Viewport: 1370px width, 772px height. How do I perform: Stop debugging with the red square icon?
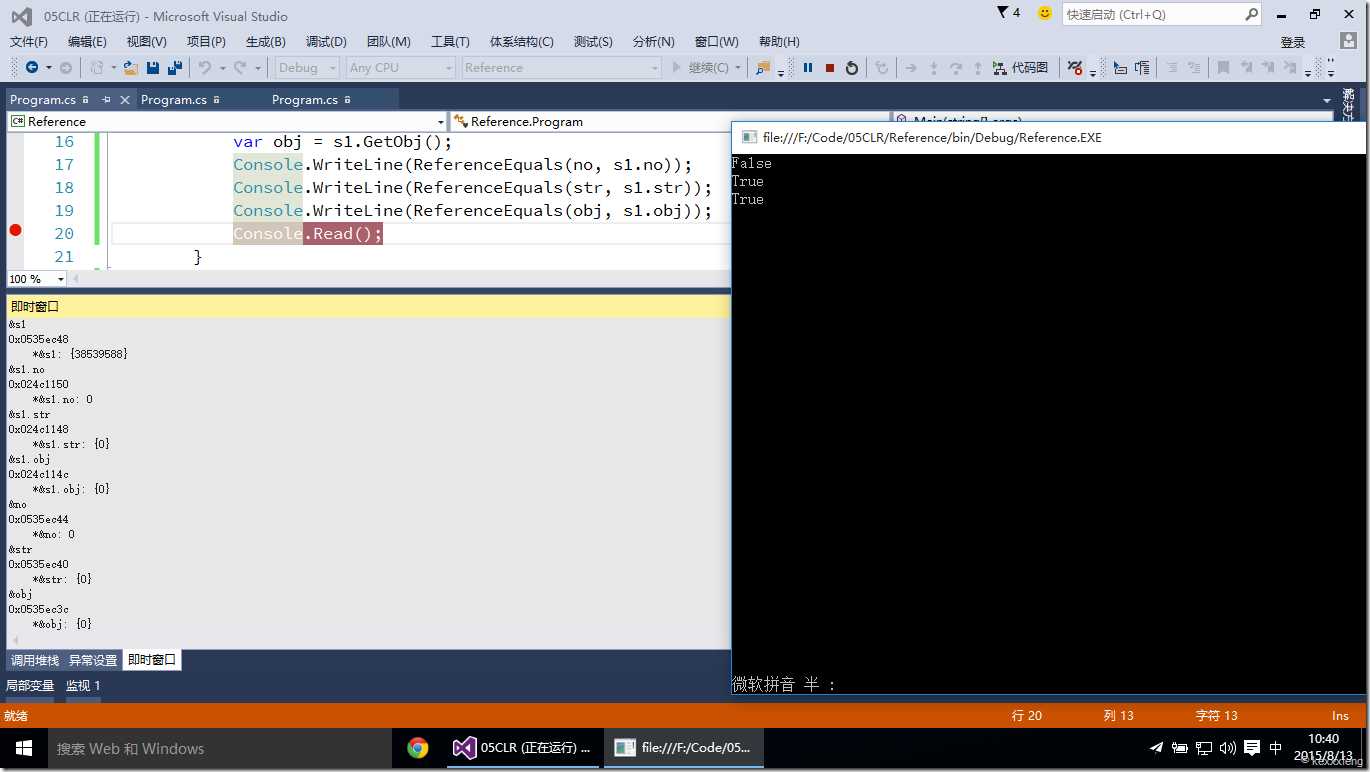pos(830,68)
